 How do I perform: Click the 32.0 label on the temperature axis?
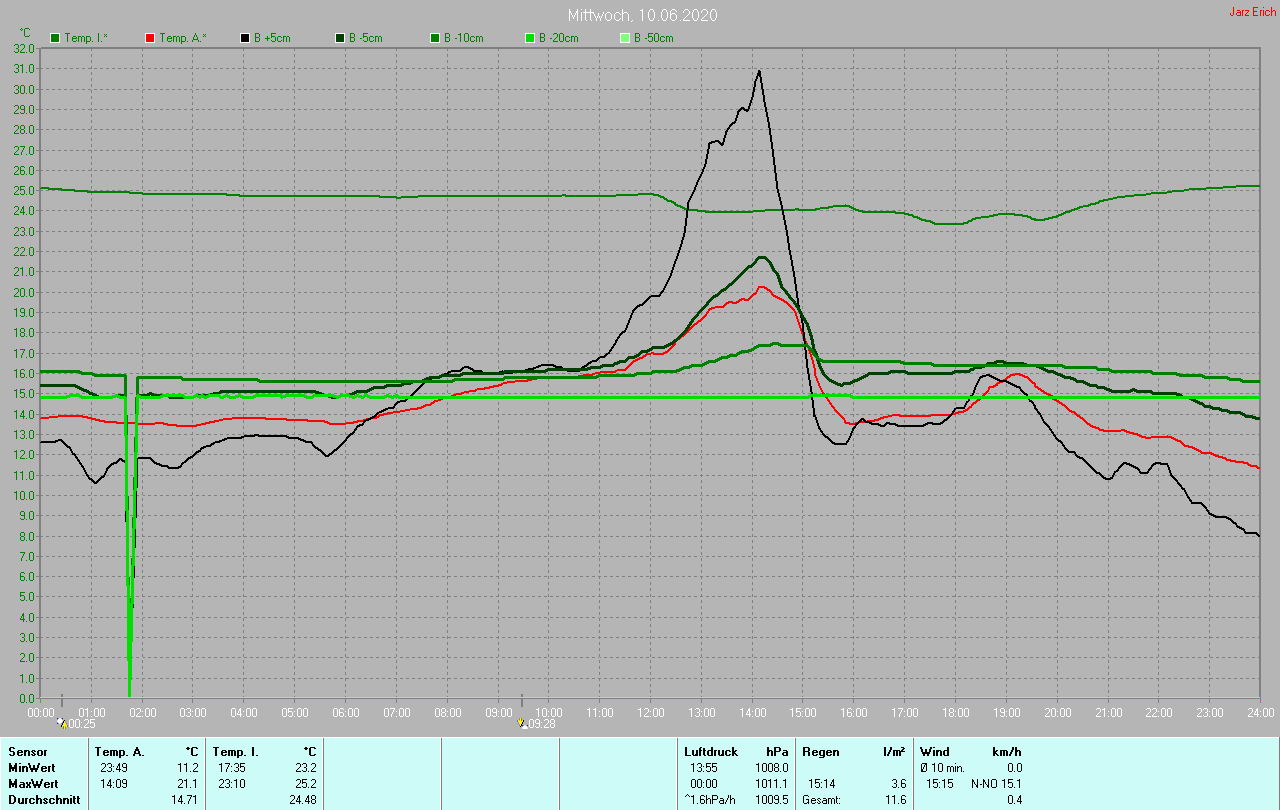point(24,48)
